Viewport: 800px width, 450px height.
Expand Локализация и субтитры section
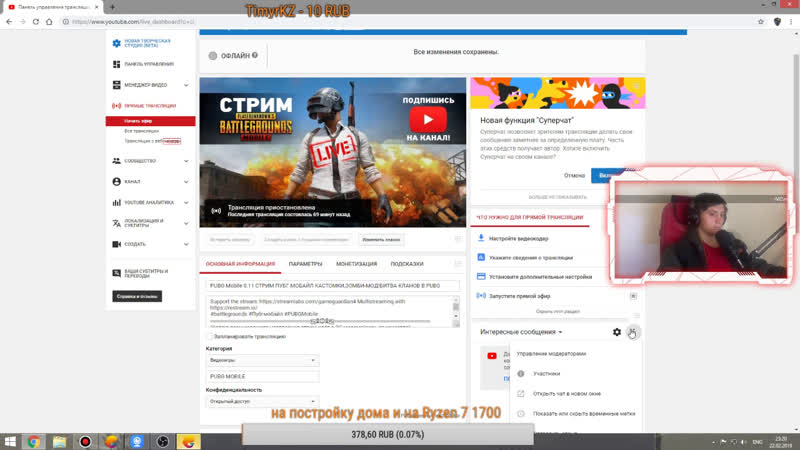pyautogui.click(x=186, y=223)
